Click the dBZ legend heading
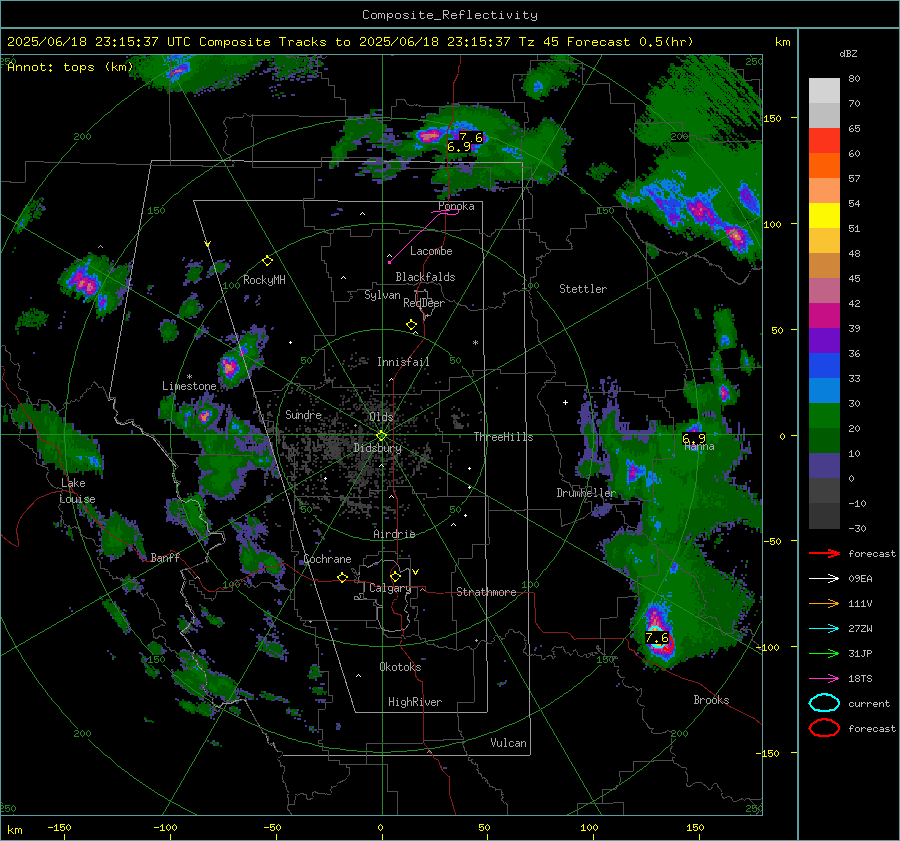 [848, 54]
